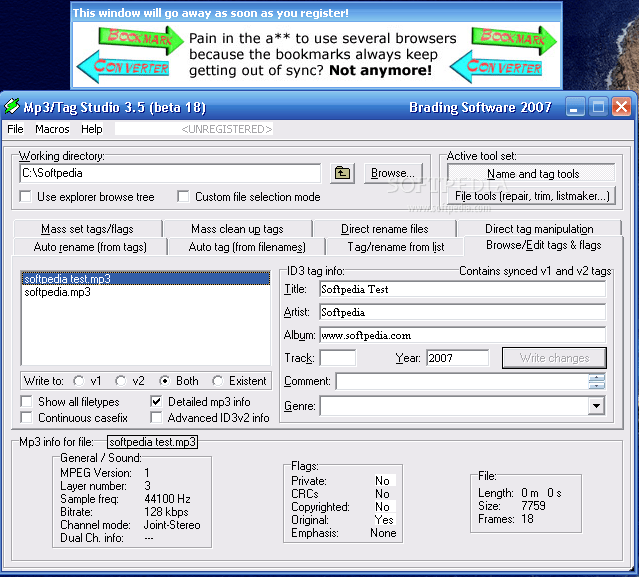Enable Advanced ID3v2 info
Screen dimensions: 639x577
156,418
